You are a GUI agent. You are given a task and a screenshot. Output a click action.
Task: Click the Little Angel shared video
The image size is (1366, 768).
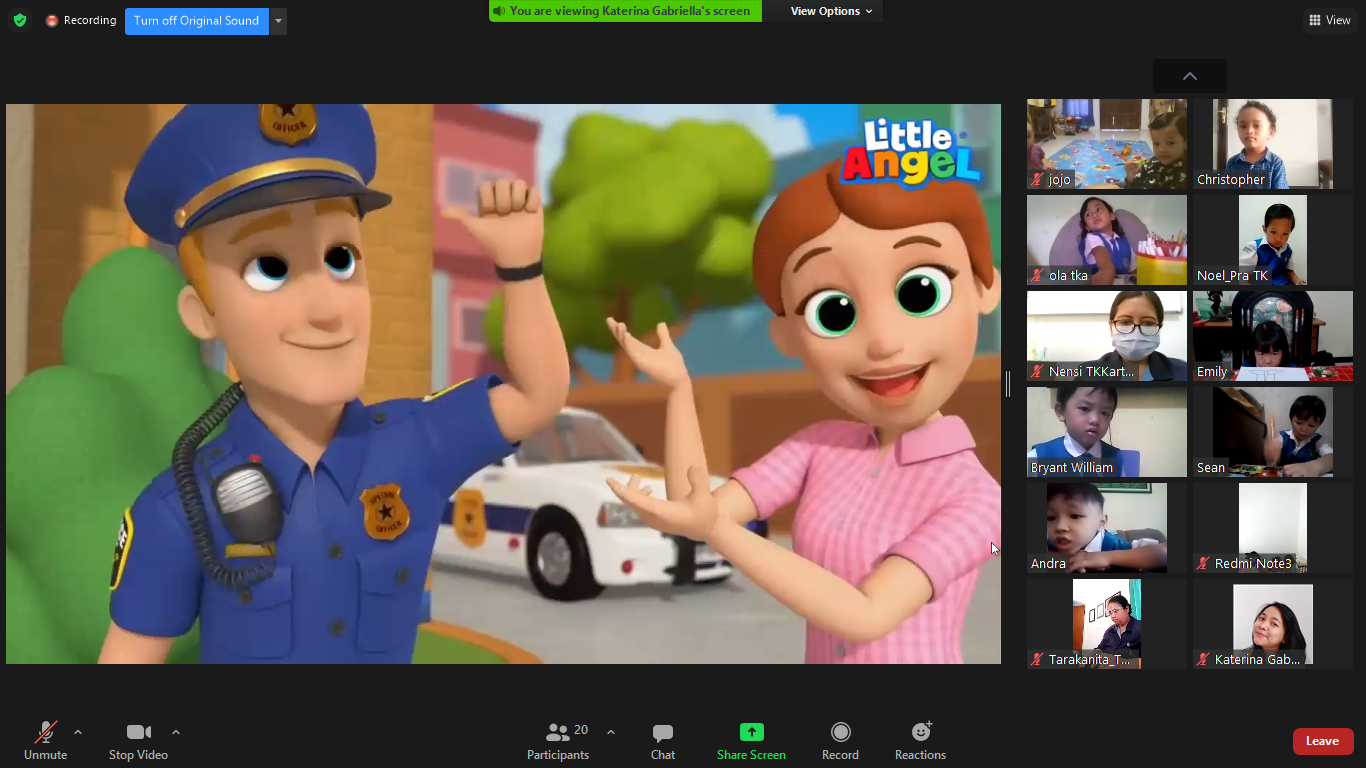[x=503, y=384]
